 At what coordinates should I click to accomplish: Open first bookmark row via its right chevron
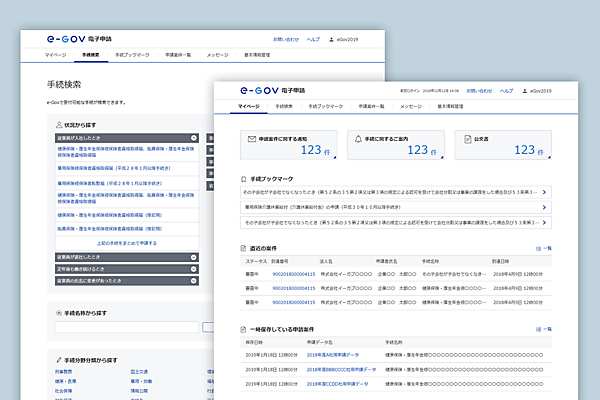pos(543,192)
